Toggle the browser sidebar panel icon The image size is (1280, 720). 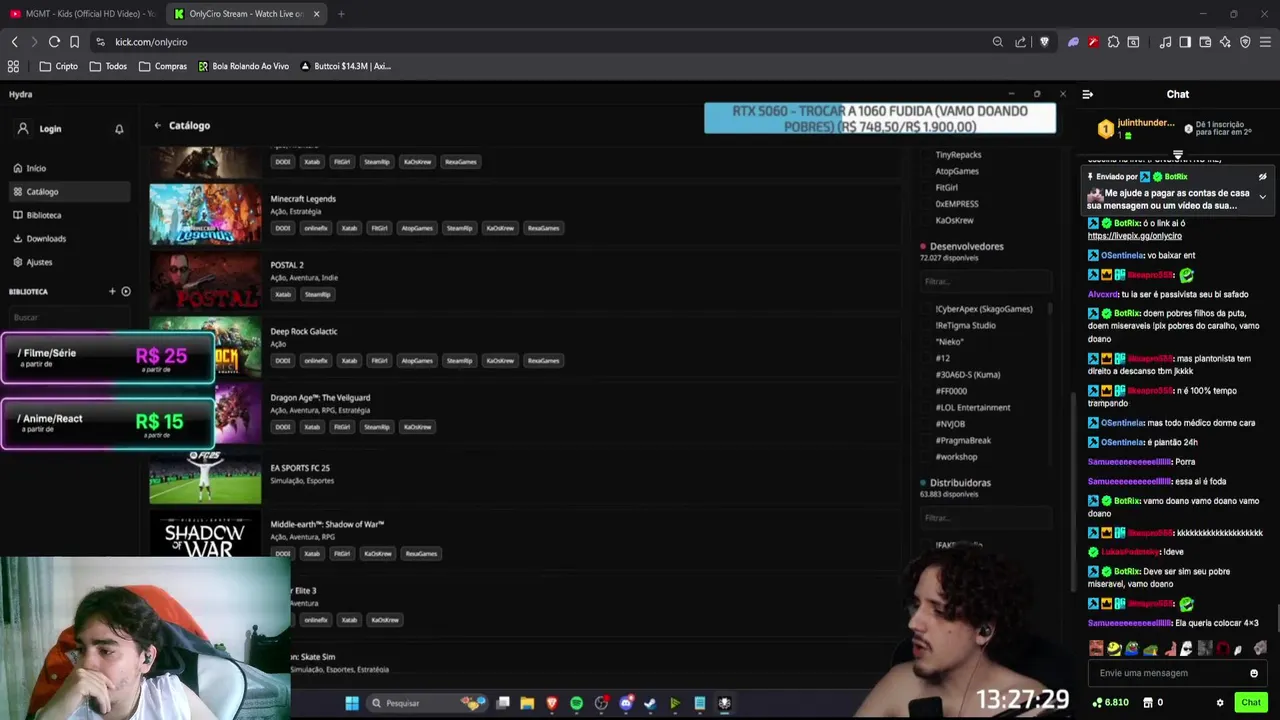[1185, 42]
